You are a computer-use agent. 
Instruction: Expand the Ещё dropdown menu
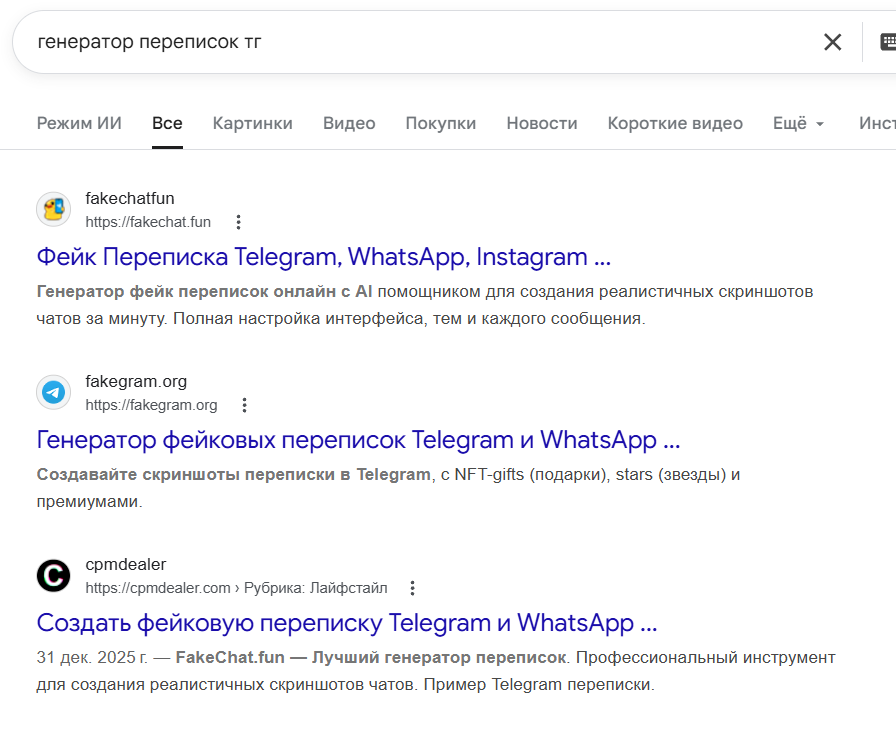click(x=798, y=123)
